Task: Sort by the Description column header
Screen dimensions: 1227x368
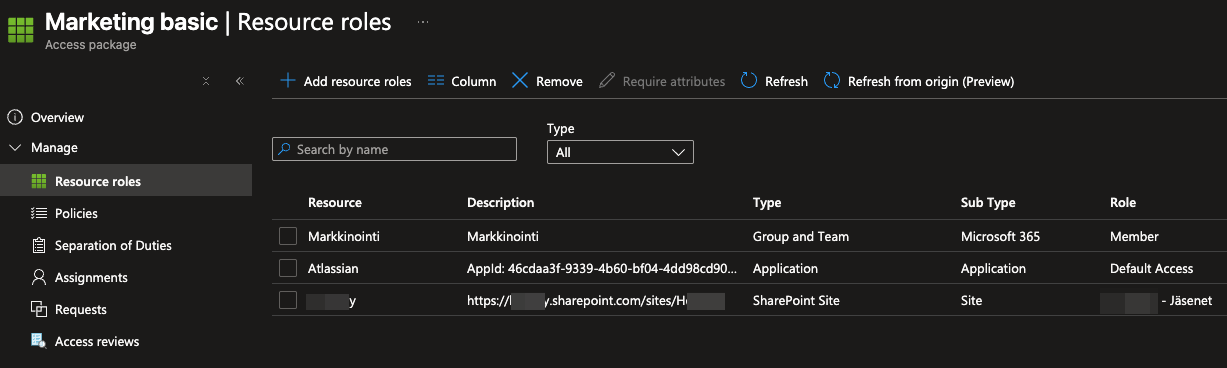Action: [501, 202]
